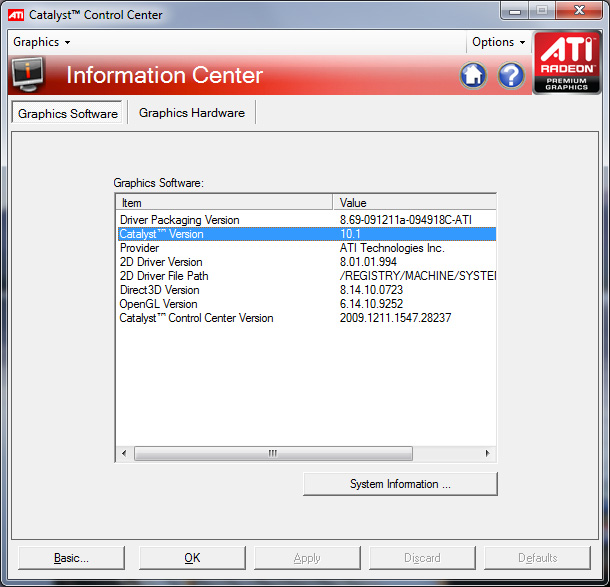
Task: Click the Item column header
Action: (x=224, y=203)
